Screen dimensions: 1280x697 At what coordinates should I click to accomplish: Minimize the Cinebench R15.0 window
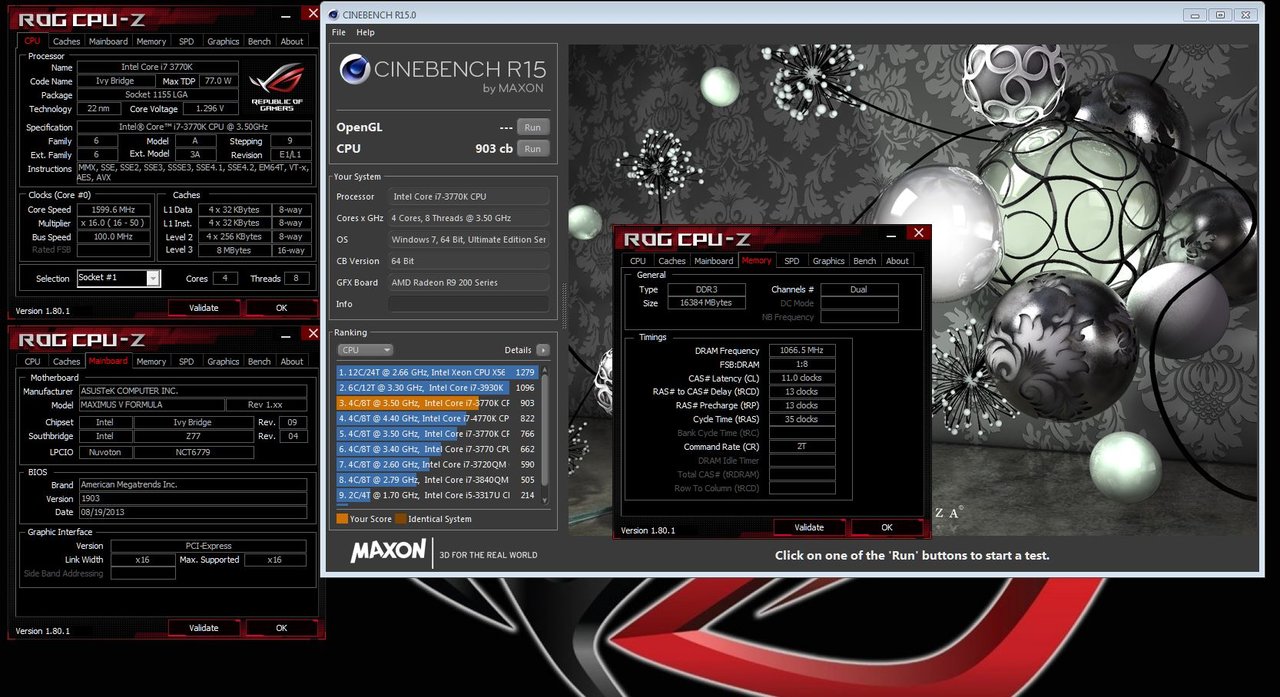pyautogui.click(x=1194, y=14)
